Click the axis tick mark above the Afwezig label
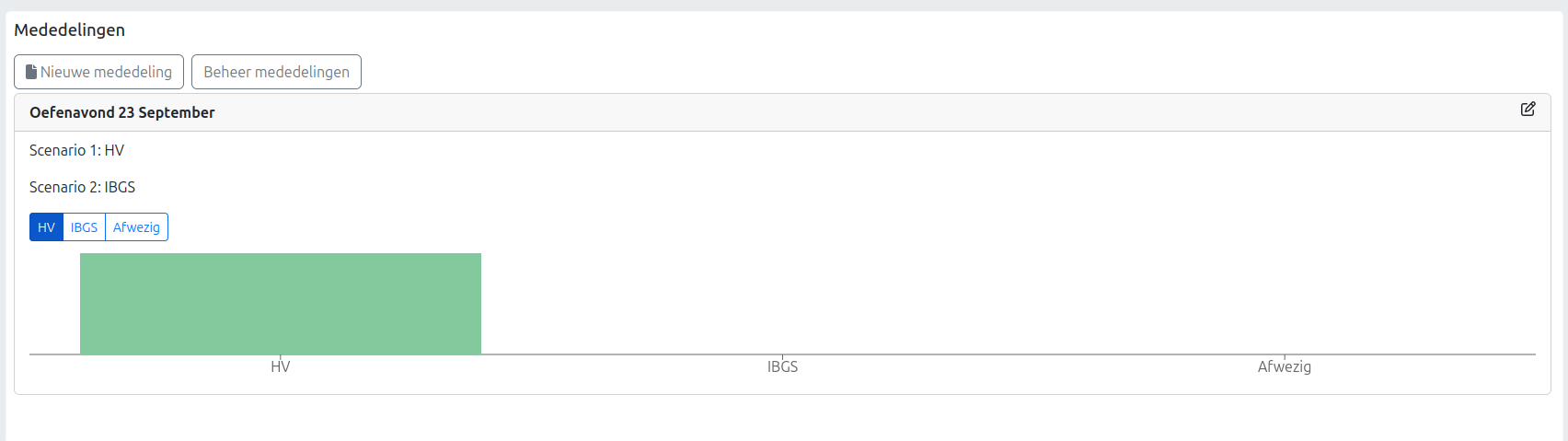The width and height of the screenshot is (1568, 441). click(1285, 356)
